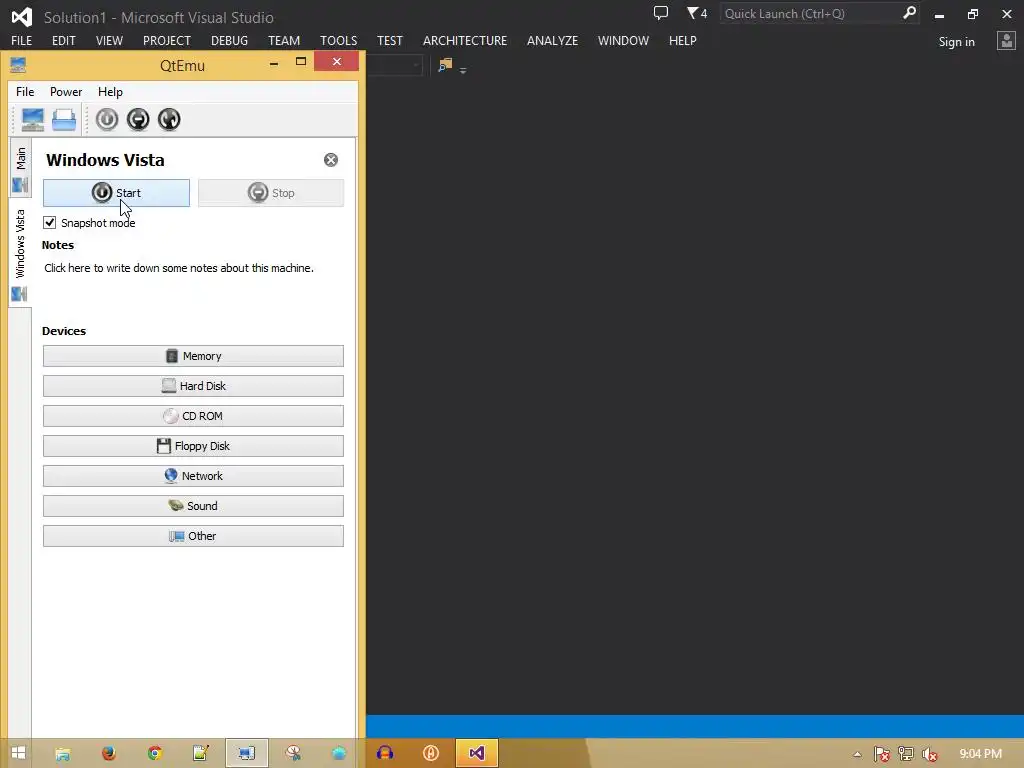The image size is (1024, 768).
Task: Click the 9:04 PM taskbar clock
Action: click(980, 754)
